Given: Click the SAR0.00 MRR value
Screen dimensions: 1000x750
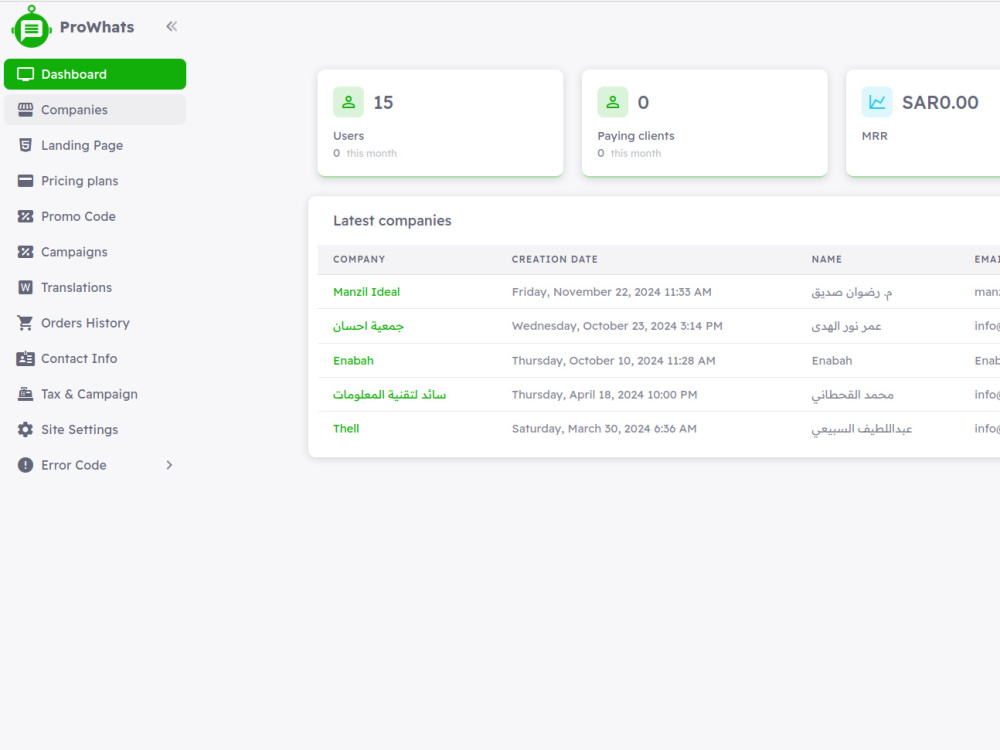Looking at the screenshot, I should pos(940,102).
